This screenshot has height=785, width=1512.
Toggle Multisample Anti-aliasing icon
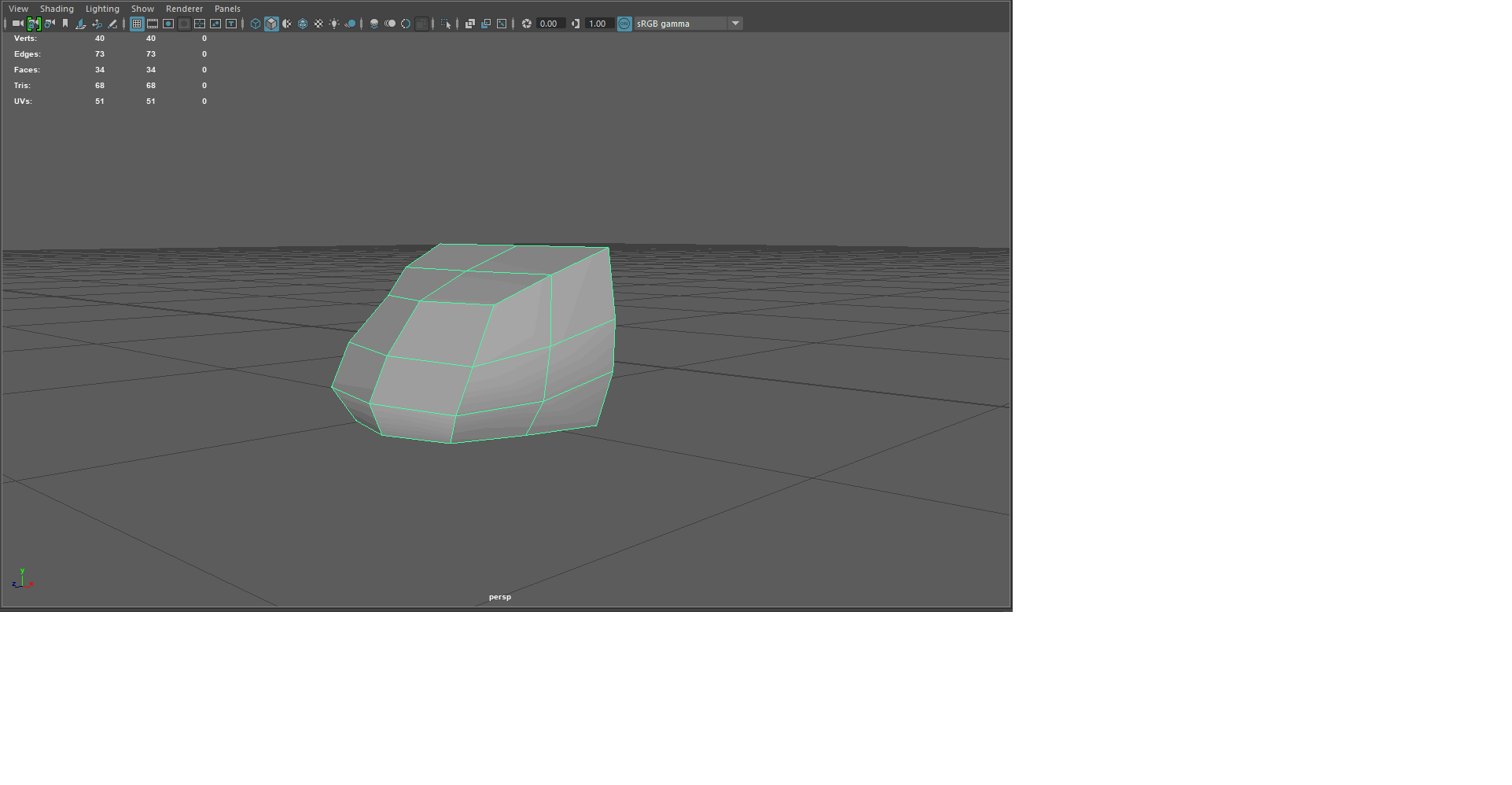point(406,24)
